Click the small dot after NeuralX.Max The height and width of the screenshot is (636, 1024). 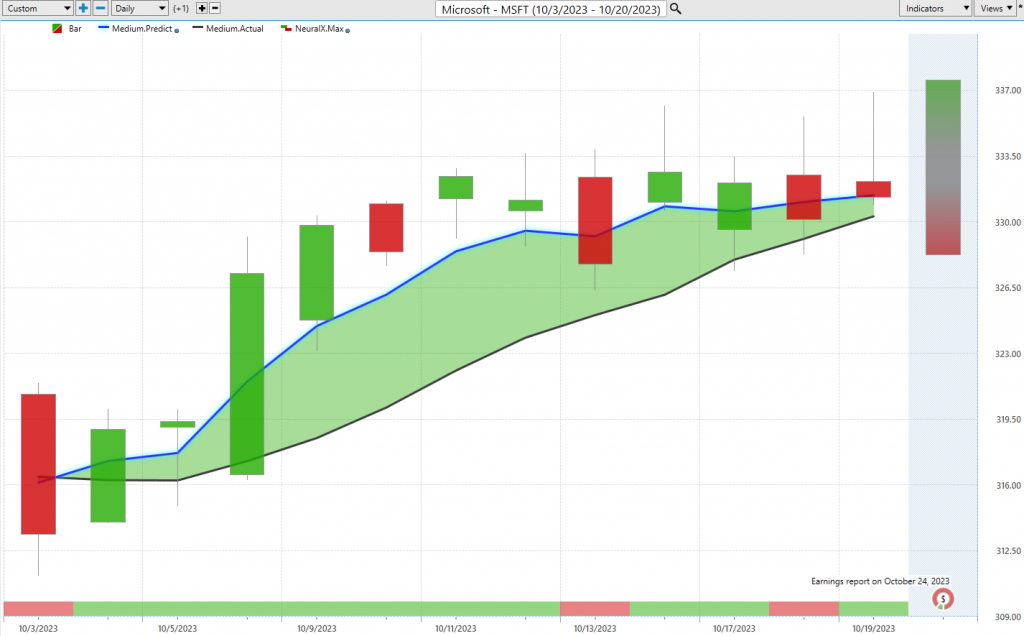347,31
